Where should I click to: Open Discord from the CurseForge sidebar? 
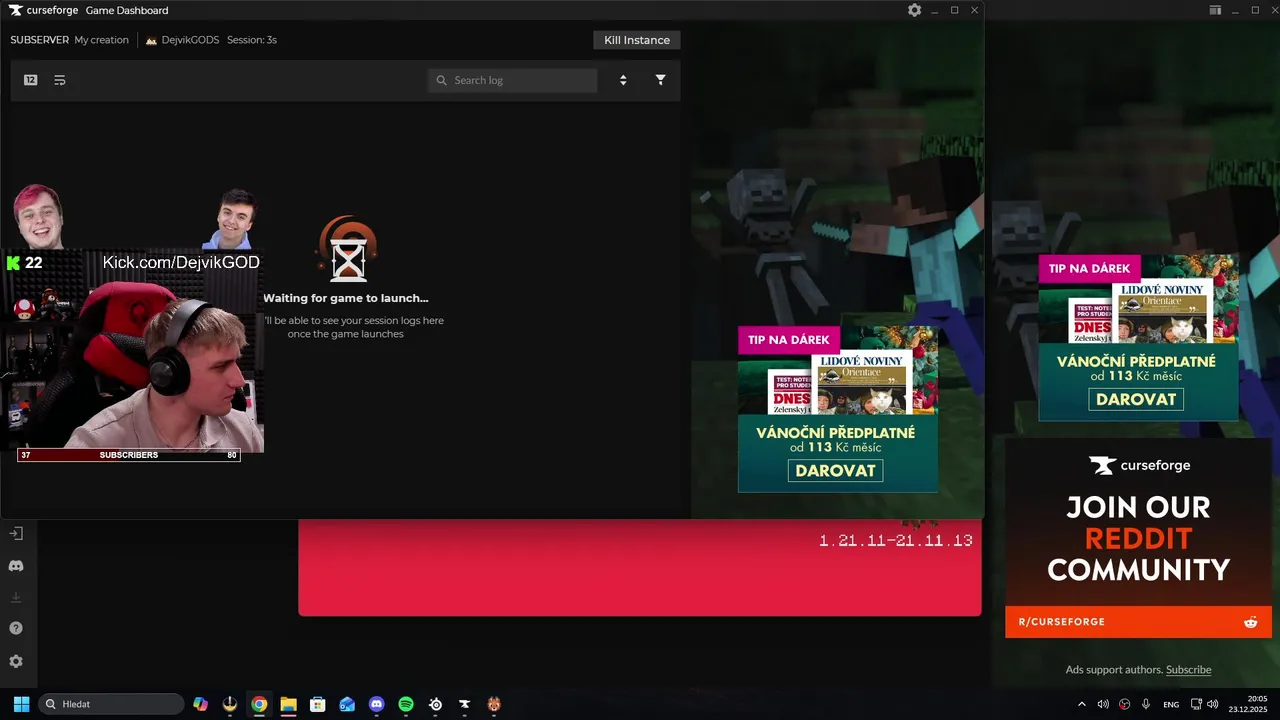click(x=16, y=566)
